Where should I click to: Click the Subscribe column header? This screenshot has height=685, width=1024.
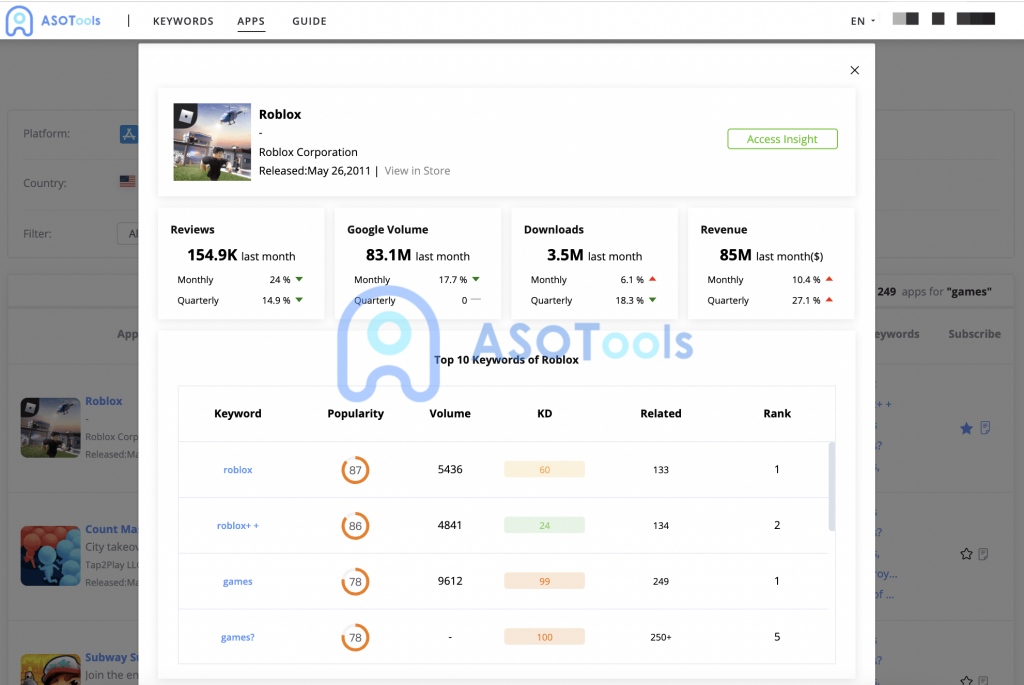974,334
